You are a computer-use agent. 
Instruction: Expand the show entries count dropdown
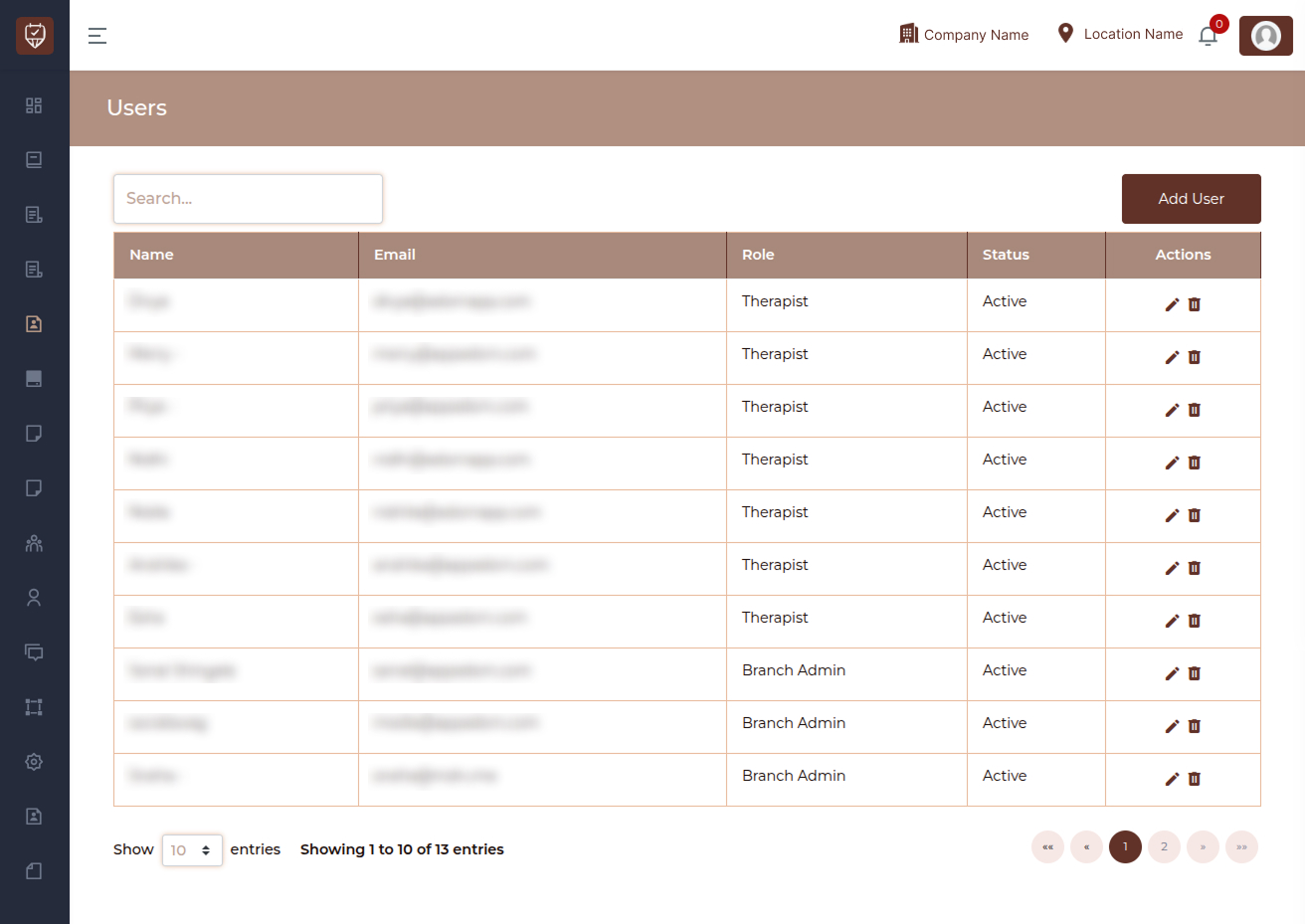[192, 850]
